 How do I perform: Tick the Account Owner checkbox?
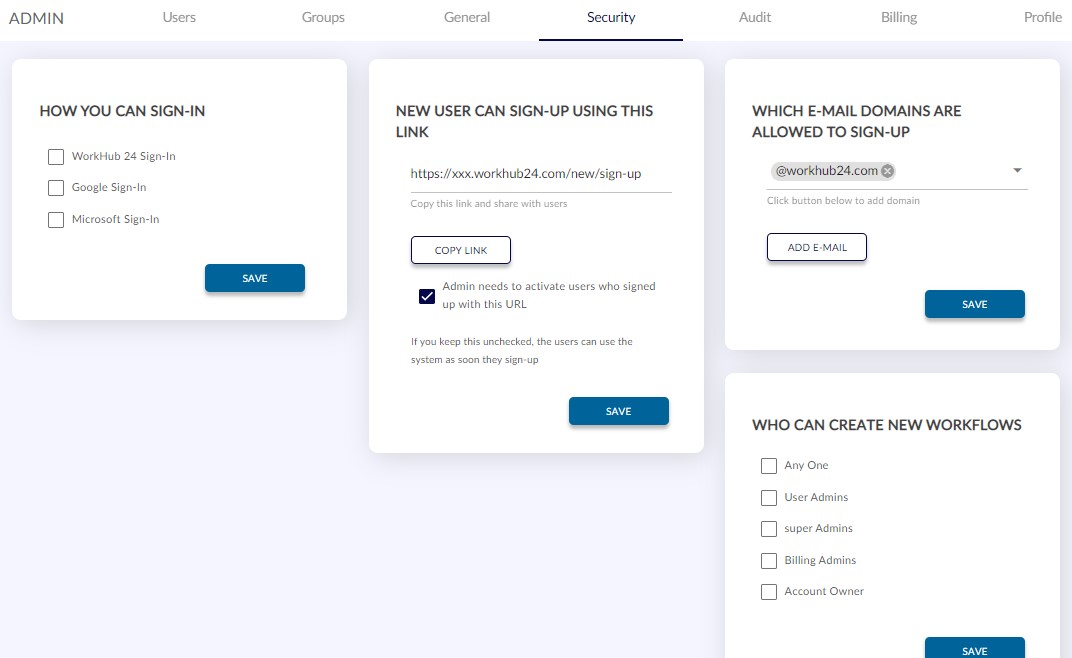[x=768, y=592]
